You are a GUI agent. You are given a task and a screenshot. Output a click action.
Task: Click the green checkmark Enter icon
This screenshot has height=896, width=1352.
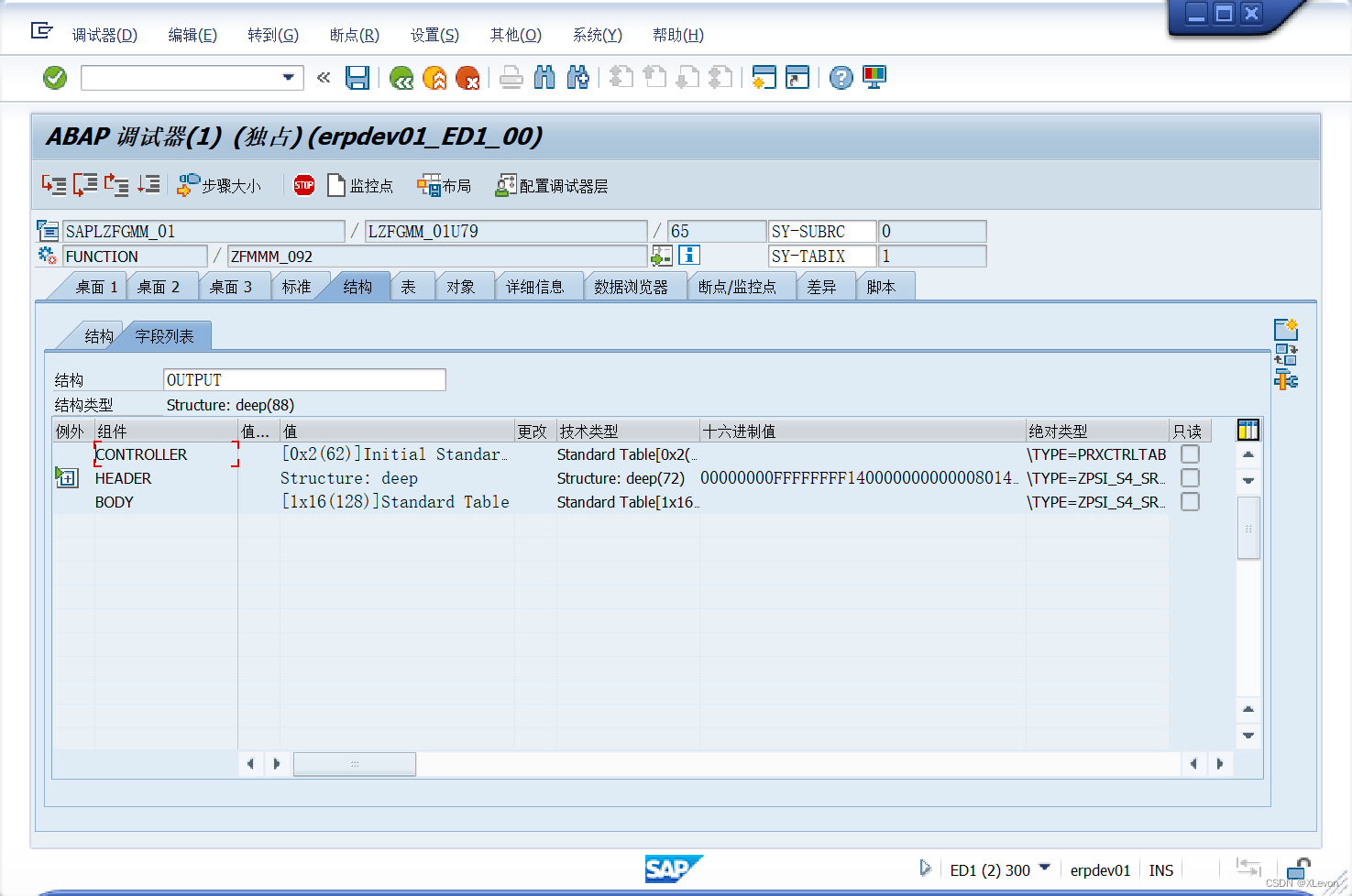[55, 78]
